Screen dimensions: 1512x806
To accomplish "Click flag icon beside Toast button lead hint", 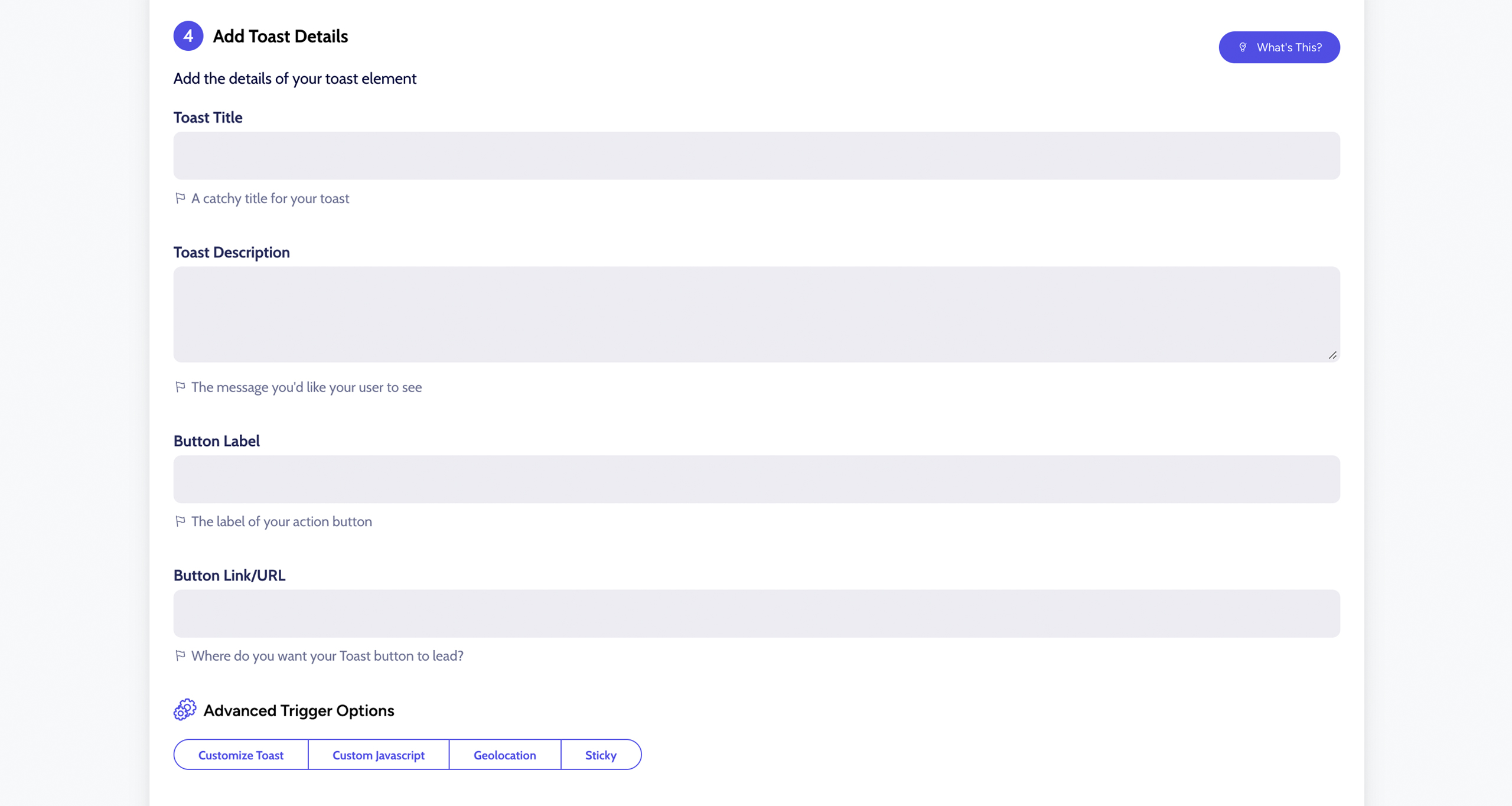I will (x=180, y=655).
